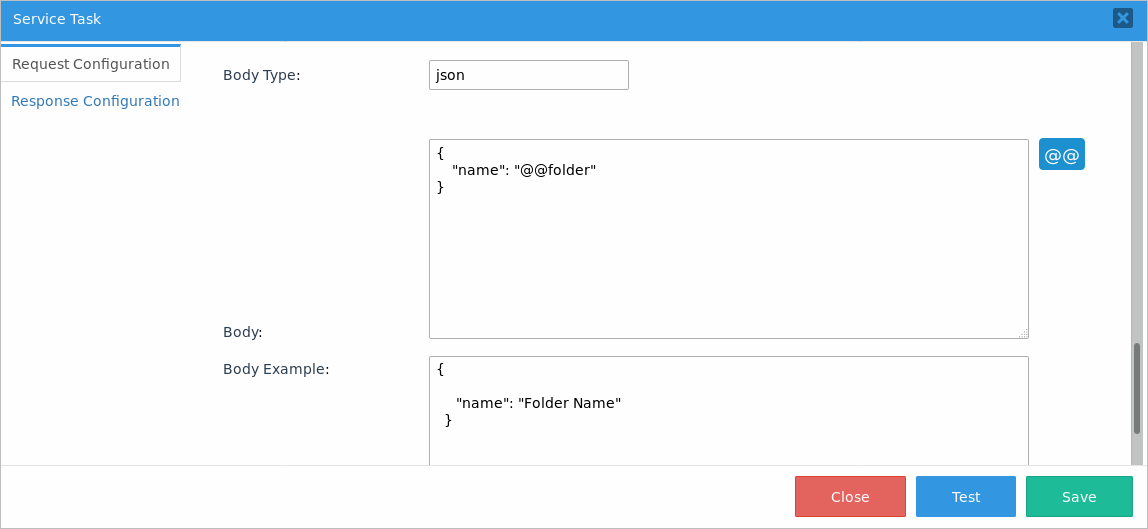Screen dimensions: 1148x529
Task: Close the Service Task dialog with X icon
Action: point(1122,19)
